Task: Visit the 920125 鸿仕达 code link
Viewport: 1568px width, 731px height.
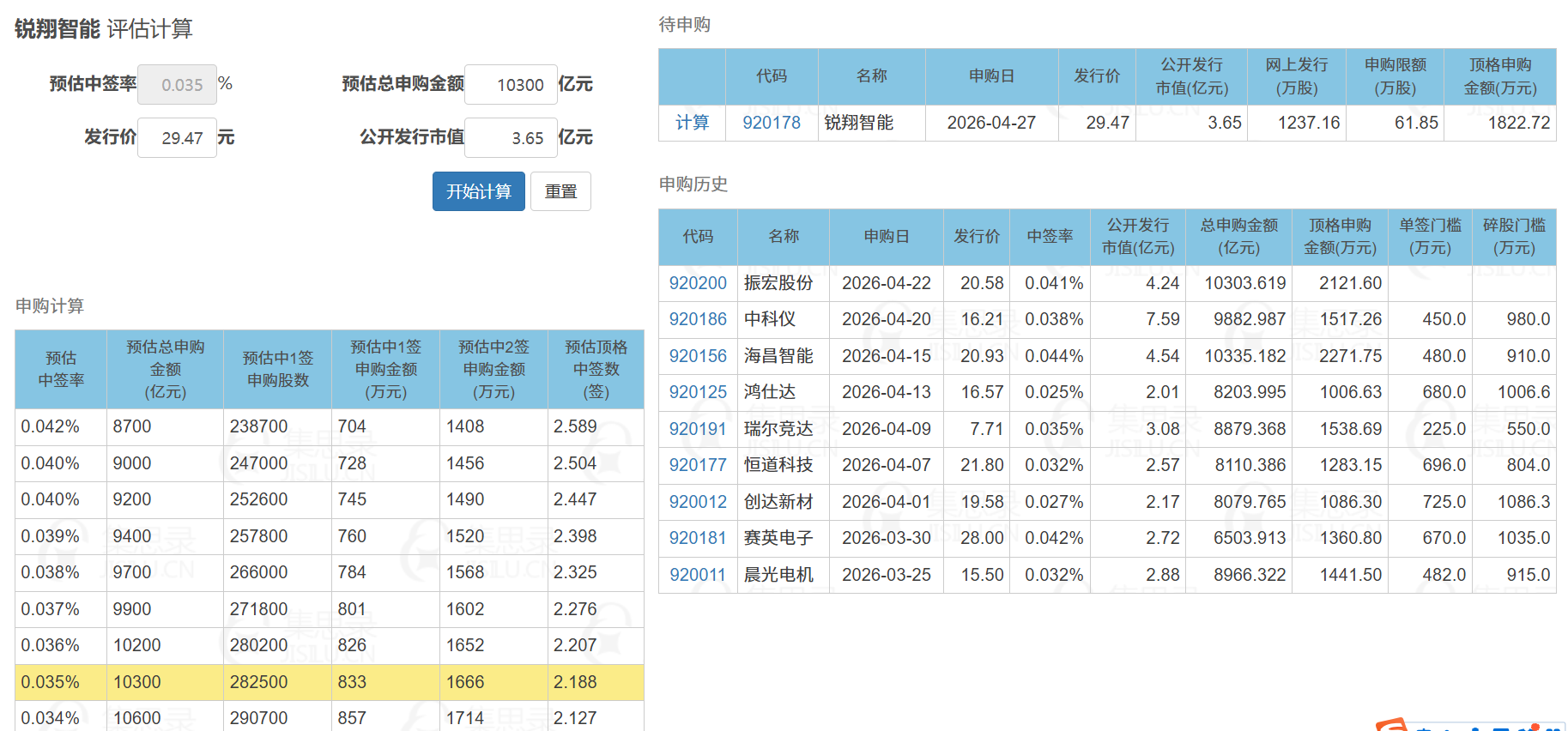Action: tap(697, 392)
